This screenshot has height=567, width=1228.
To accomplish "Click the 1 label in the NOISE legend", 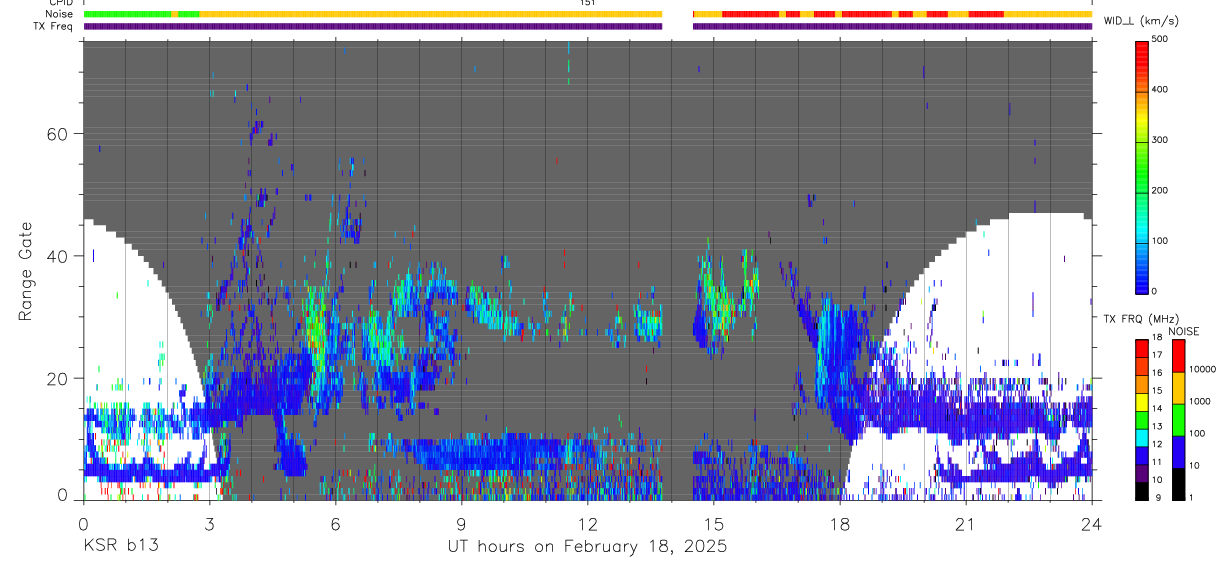I will (1193, 498).
